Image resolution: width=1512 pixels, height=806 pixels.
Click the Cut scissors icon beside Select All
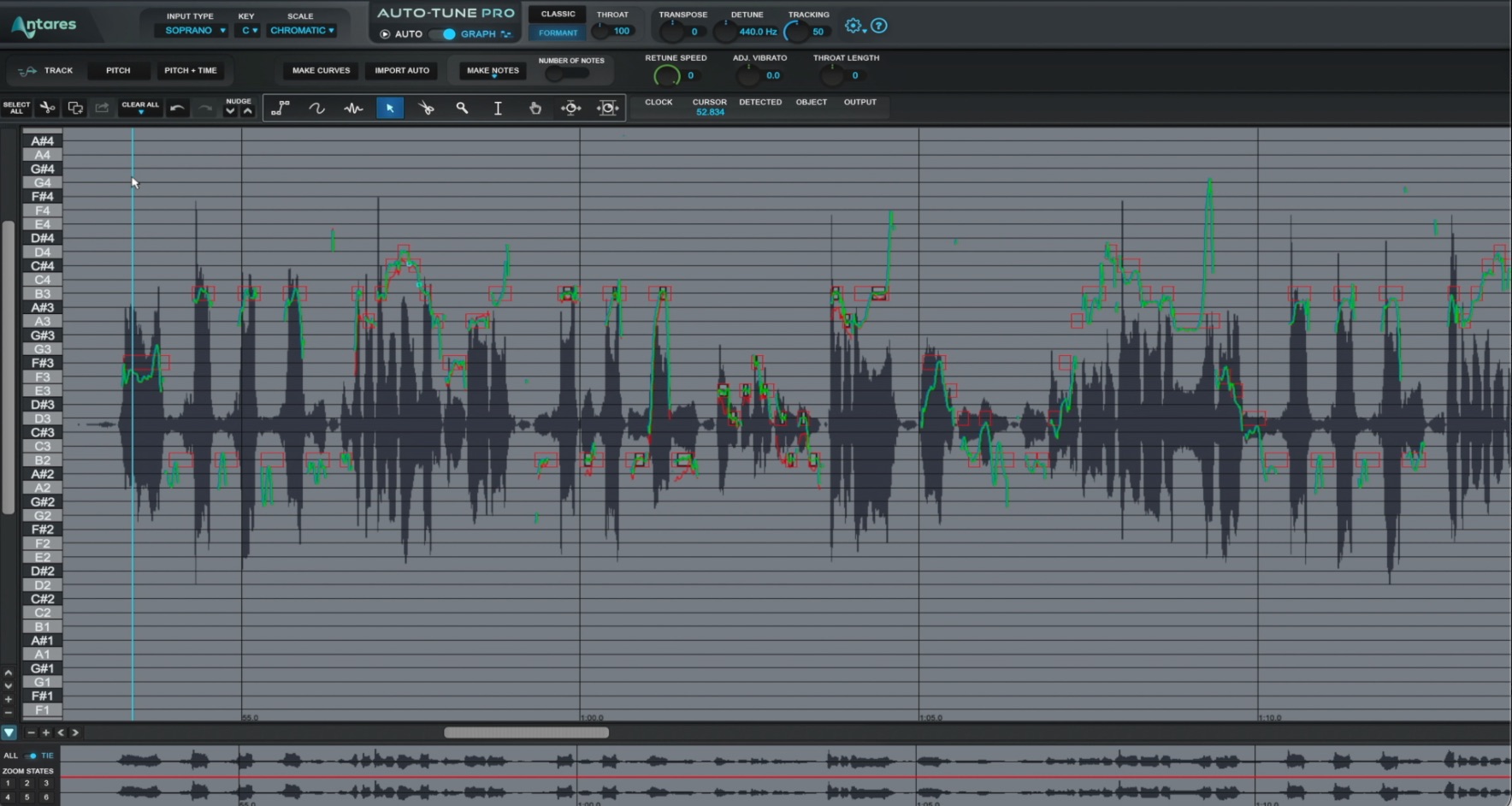click(48, 108)
